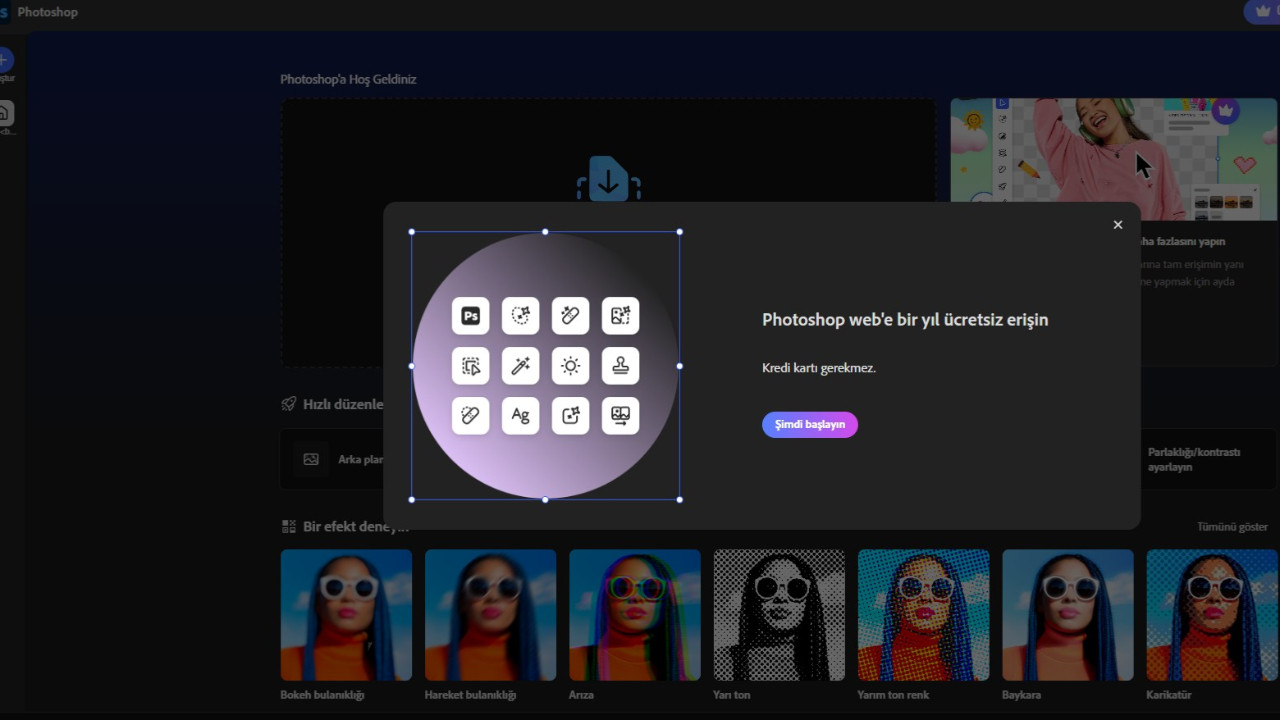Click the dashed circle sparkle selection tile

tap(520, 316)
